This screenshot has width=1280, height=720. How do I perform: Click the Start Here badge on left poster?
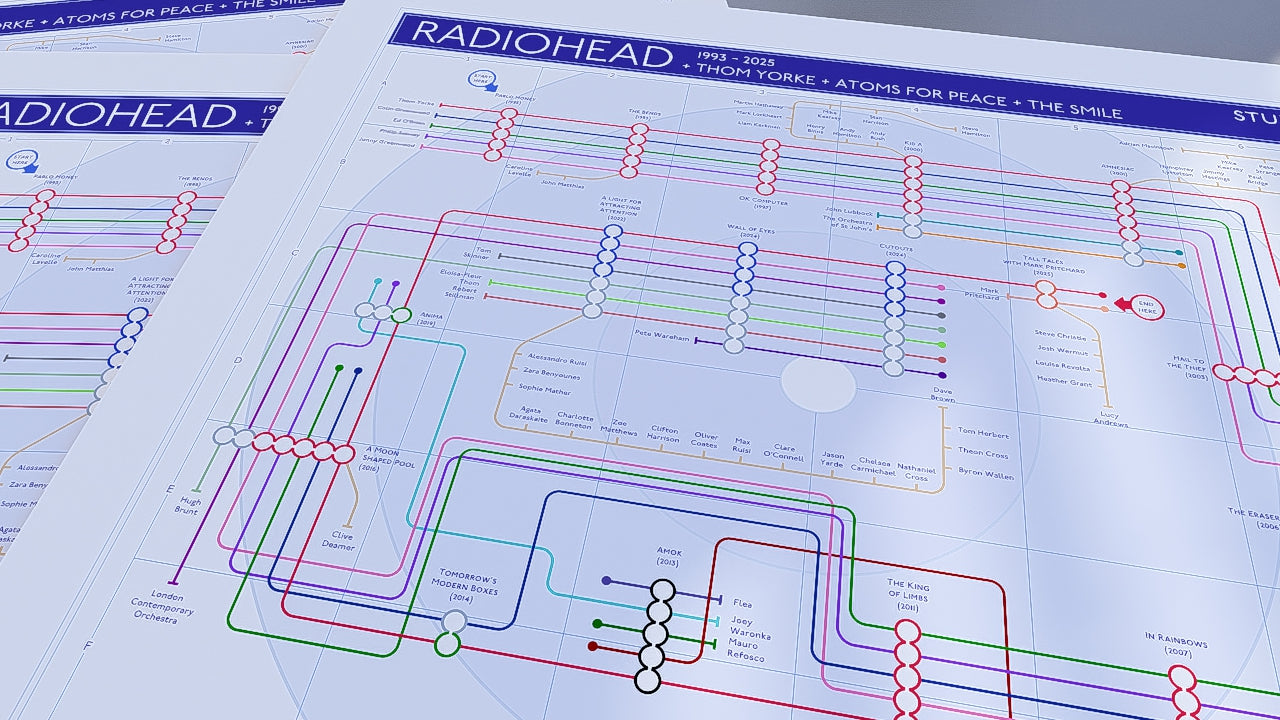coord(21,160)
